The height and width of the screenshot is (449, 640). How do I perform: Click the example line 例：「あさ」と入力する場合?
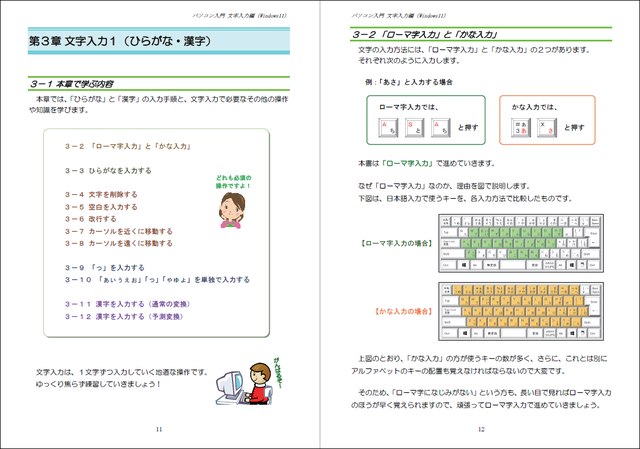[x=409, y=82]
